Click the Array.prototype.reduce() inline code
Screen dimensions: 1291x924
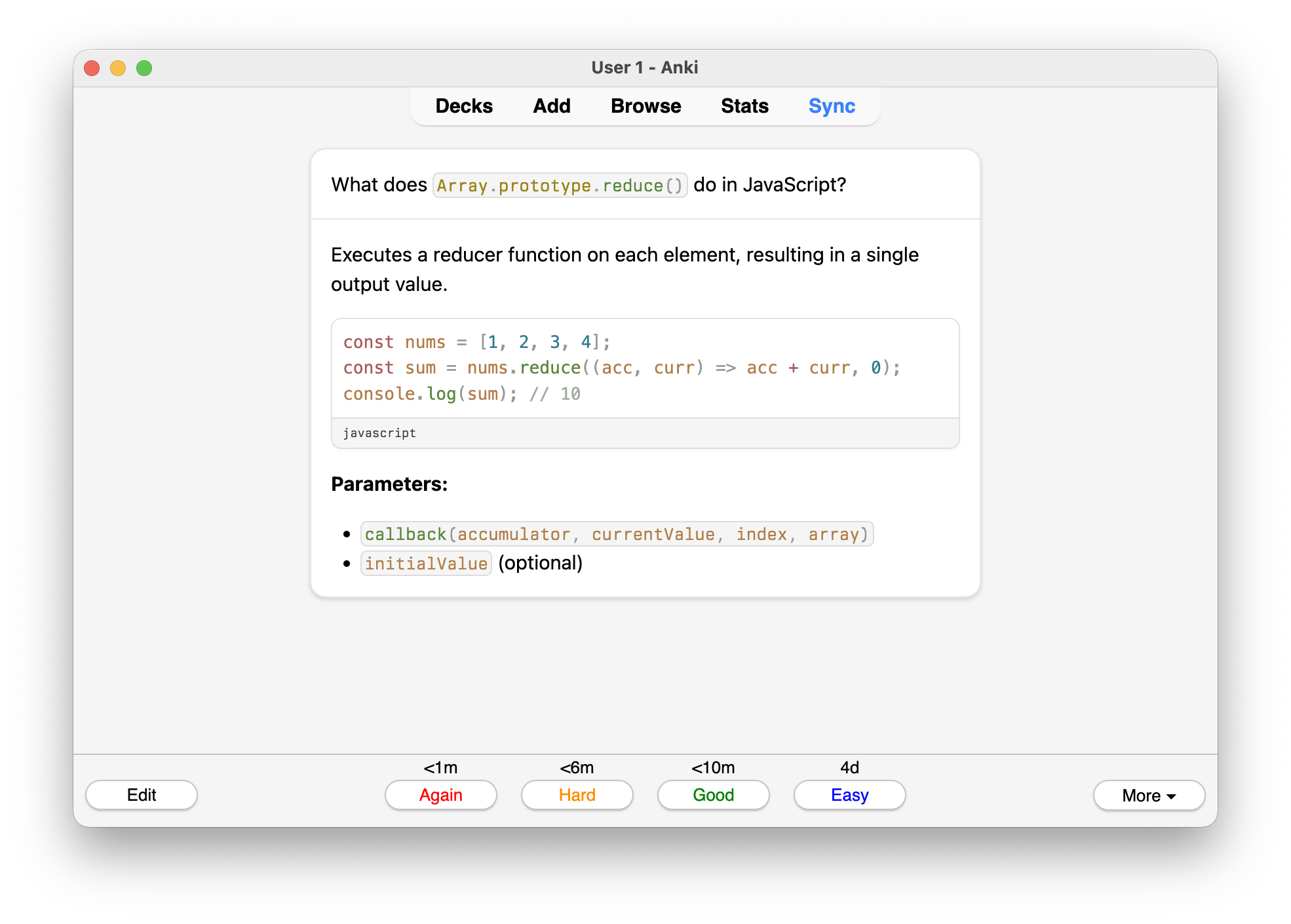coord(560,185)
